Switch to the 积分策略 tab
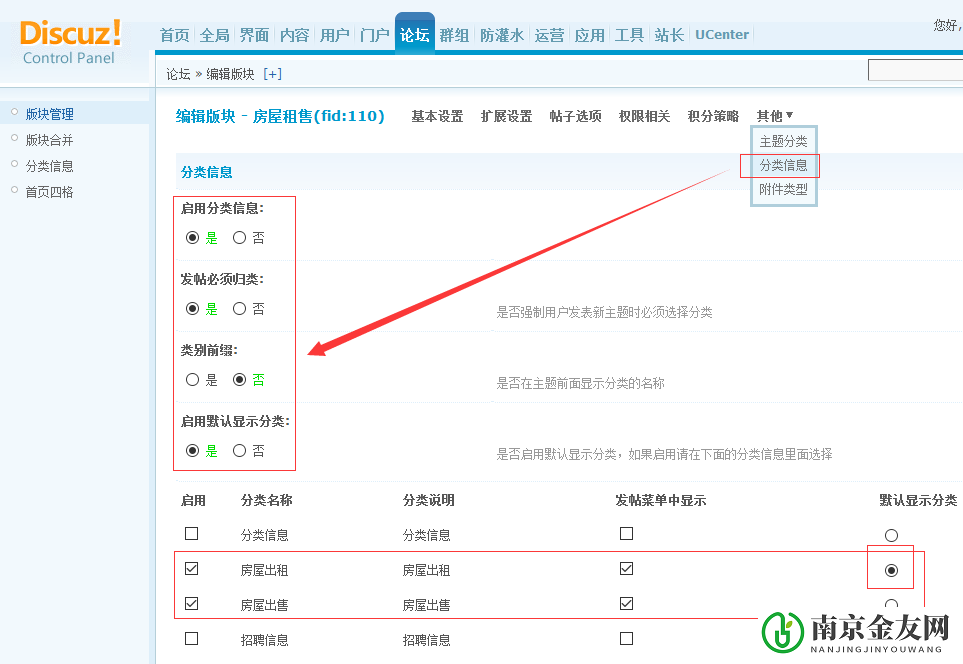The width and height of the screenshot is (963, 664). click(713, 115)
